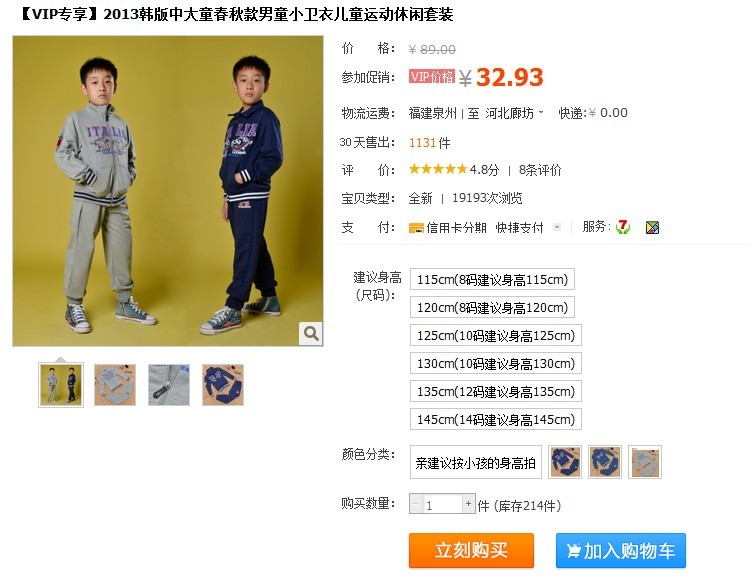Increase purchase quantity with plus button
Image resolution: width=756 pixels, height=580 pixels.
click(x=468, y=504)
